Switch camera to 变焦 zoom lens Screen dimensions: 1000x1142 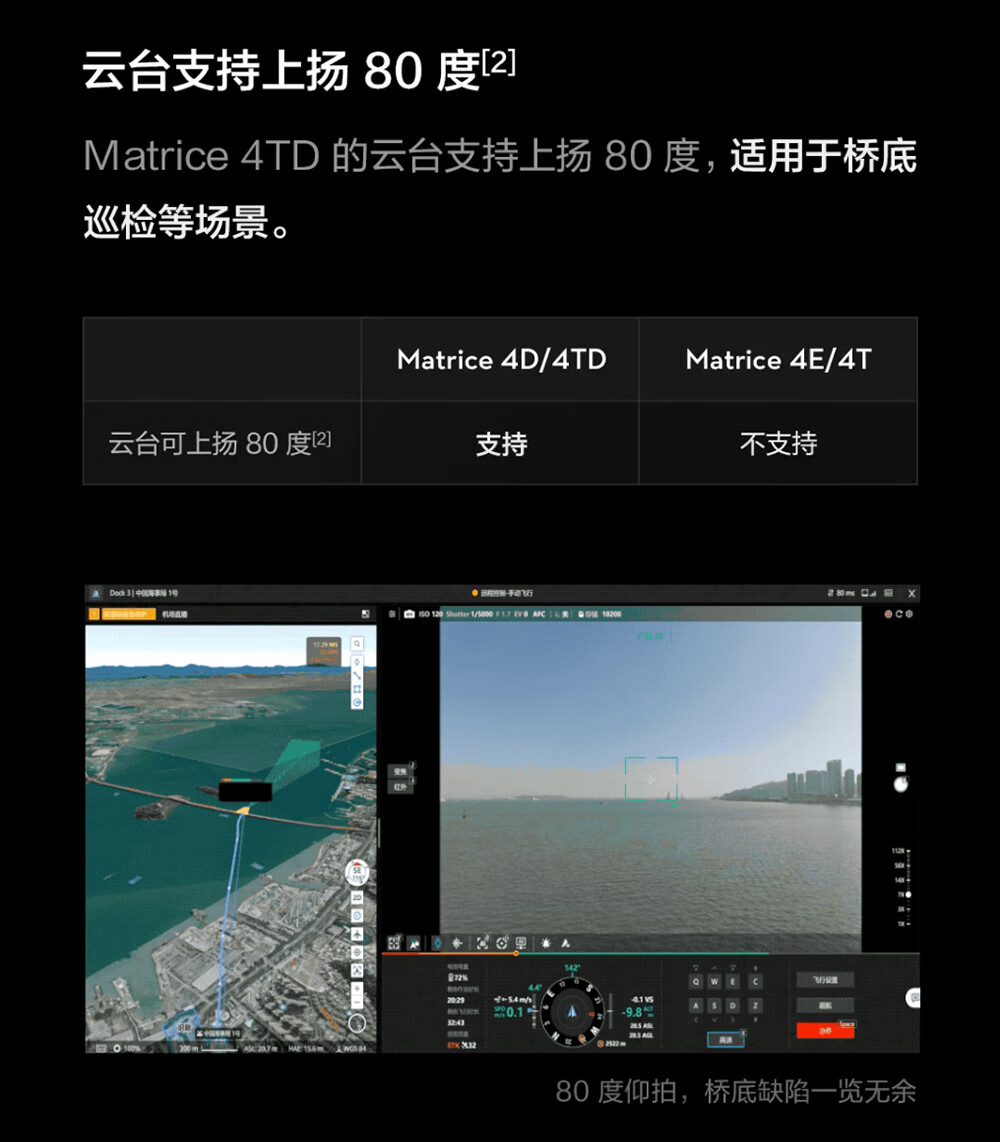point(401,771)
